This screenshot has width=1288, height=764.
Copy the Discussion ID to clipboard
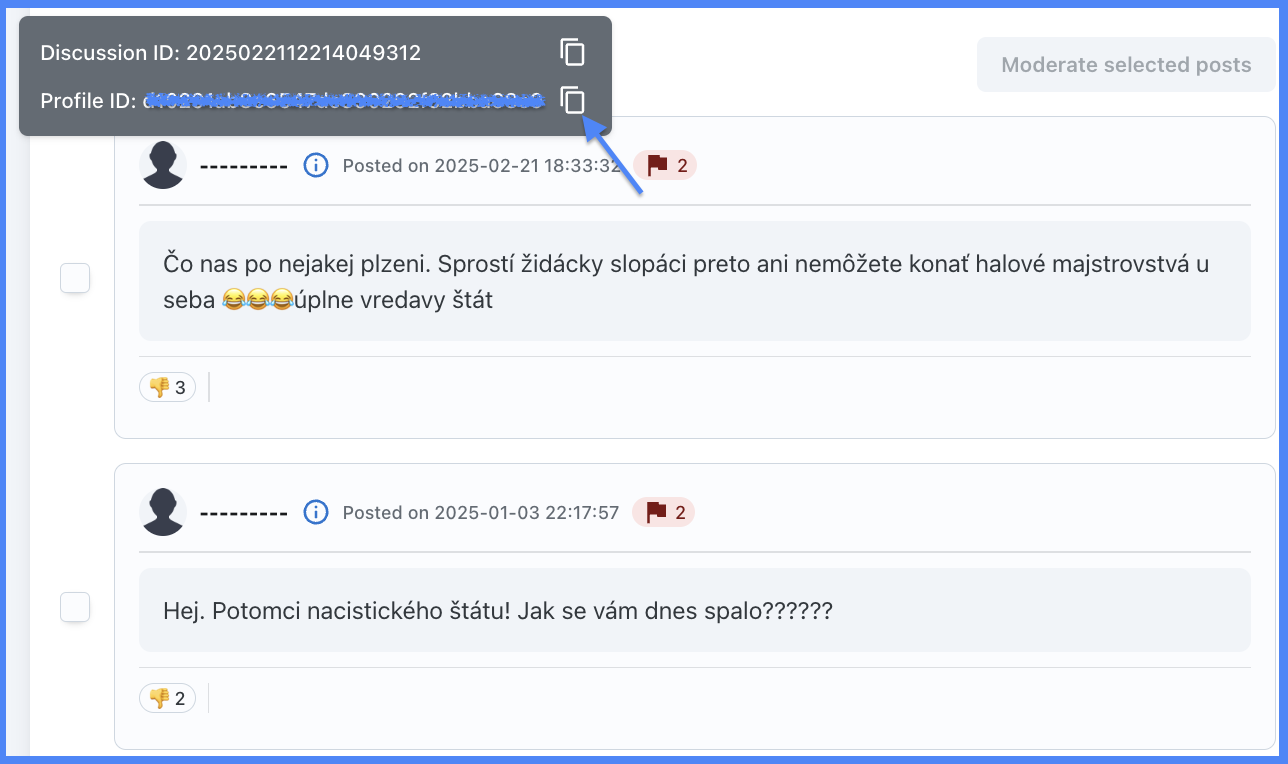click(572, 52)
